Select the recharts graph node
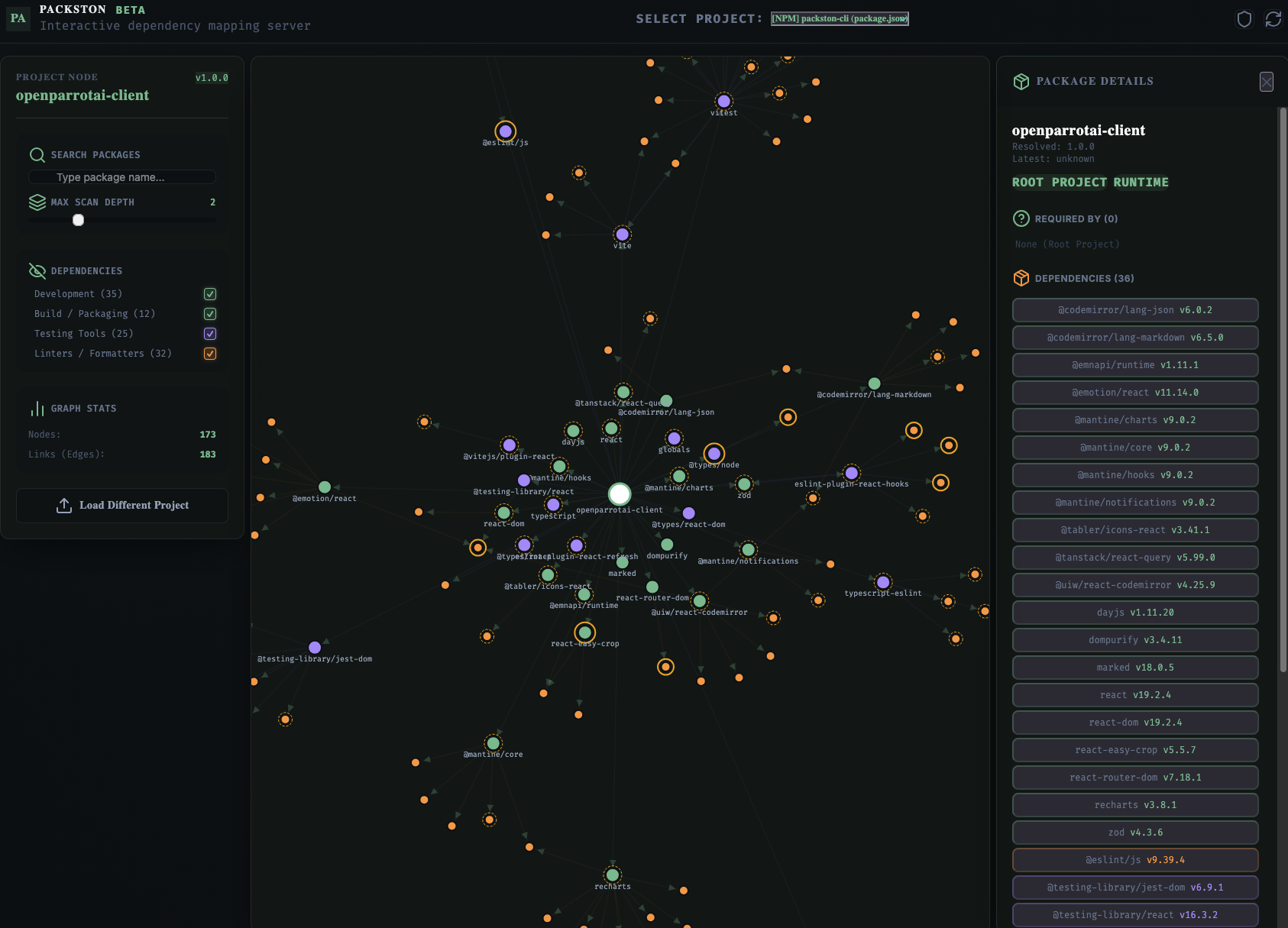1288x928 pixels. point(613,875)
